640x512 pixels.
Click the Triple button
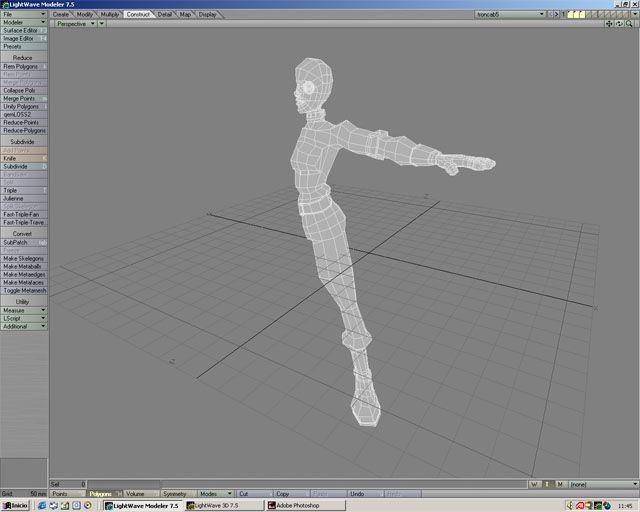pos(24,190)
